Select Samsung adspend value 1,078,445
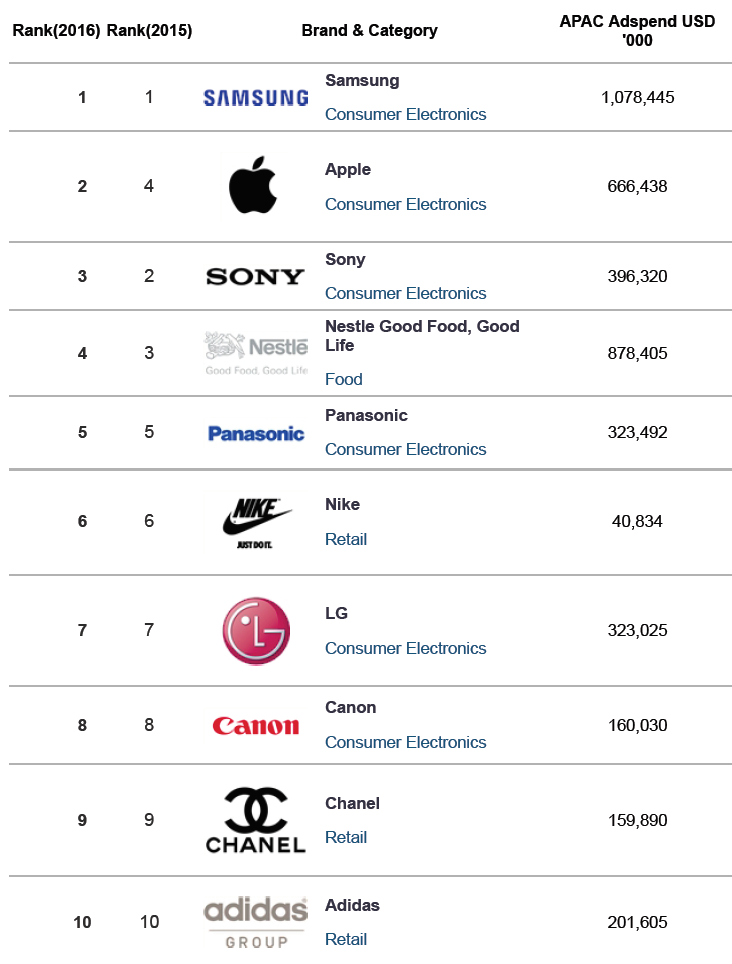This screenshot has height=964, width=732. point(637,97)
